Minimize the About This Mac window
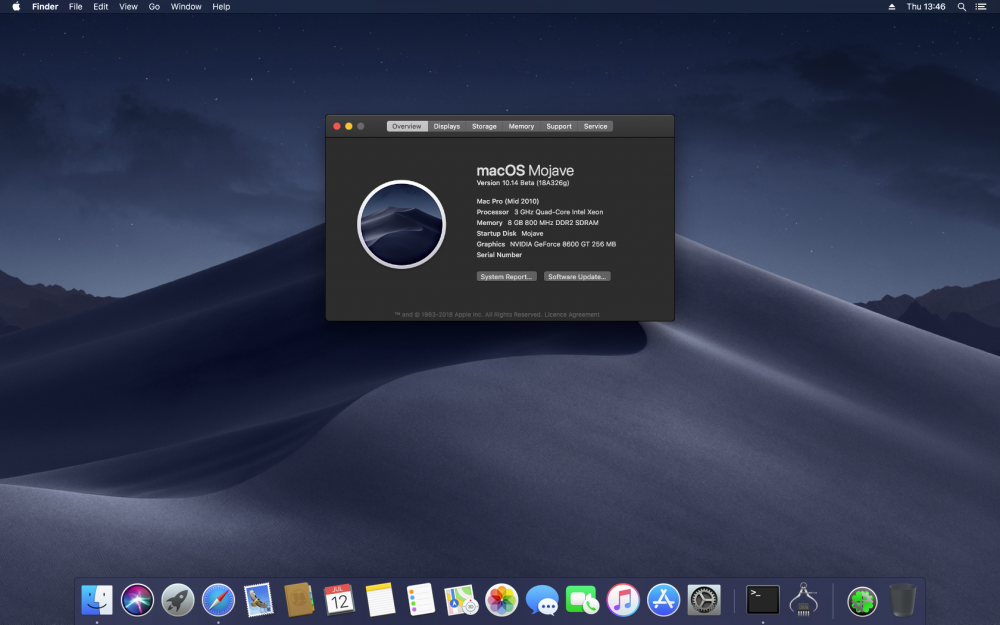 pos(349,126)
